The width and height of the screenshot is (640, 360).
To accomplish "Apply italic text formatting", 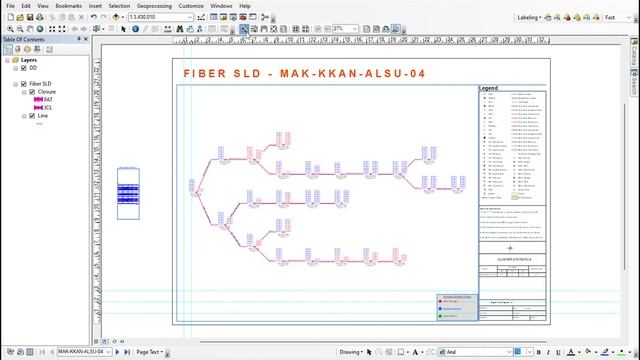I will coord(548,352).
